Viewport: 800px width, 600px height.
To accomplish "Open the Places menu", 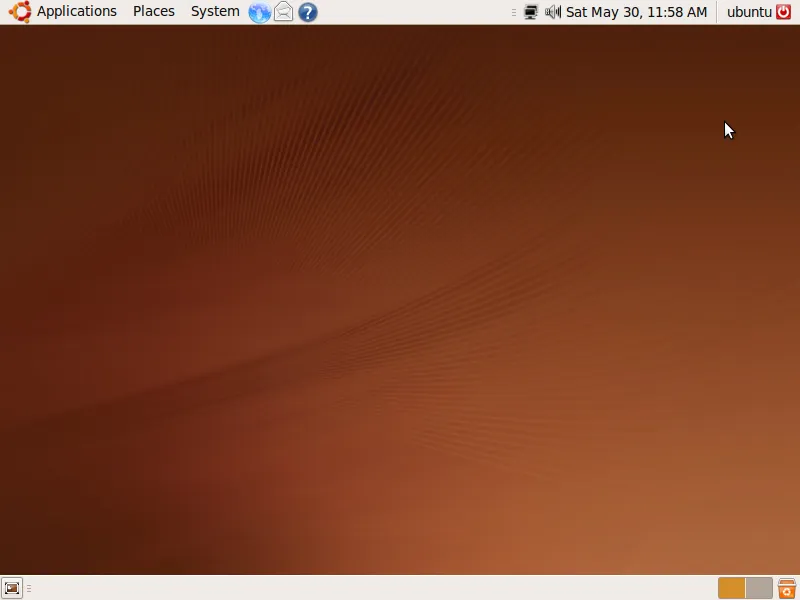I will tap(154, 11).
